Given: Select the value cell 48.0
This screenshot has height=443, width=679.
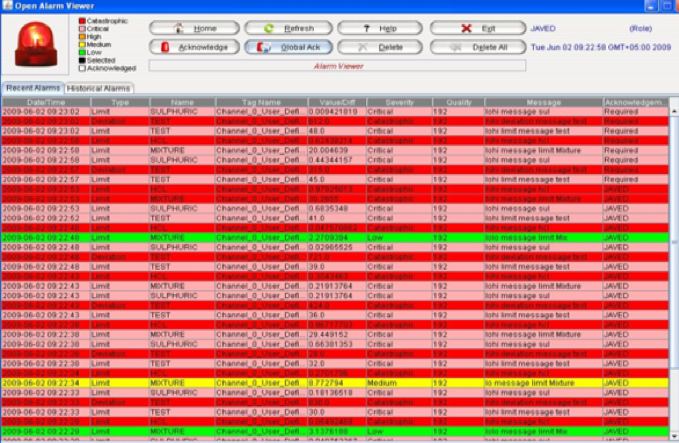Looking at the screenshot, I should (337, 131).
